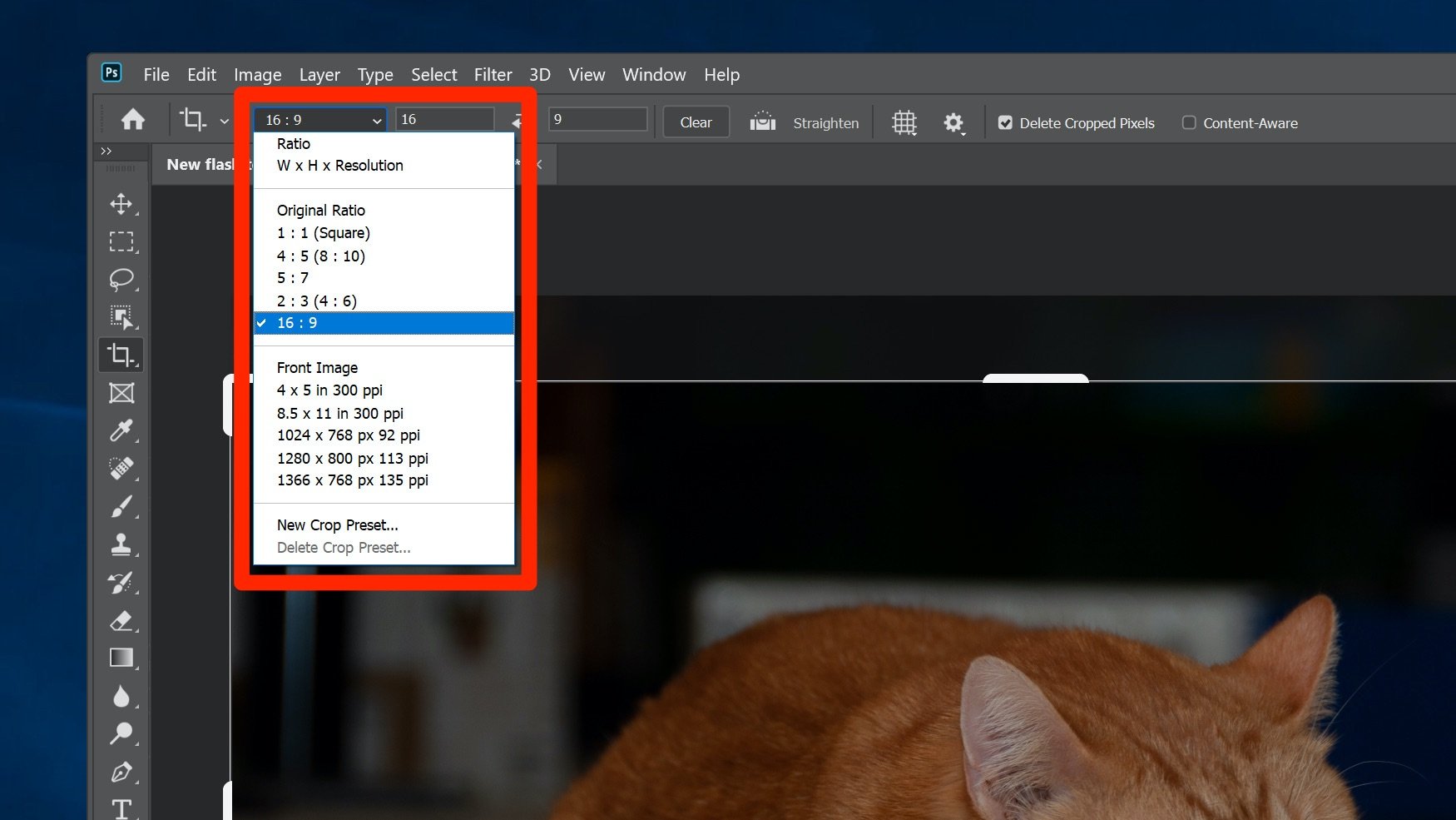
Task: Select the Eyedropper tool
Action: tap(121, 430)
